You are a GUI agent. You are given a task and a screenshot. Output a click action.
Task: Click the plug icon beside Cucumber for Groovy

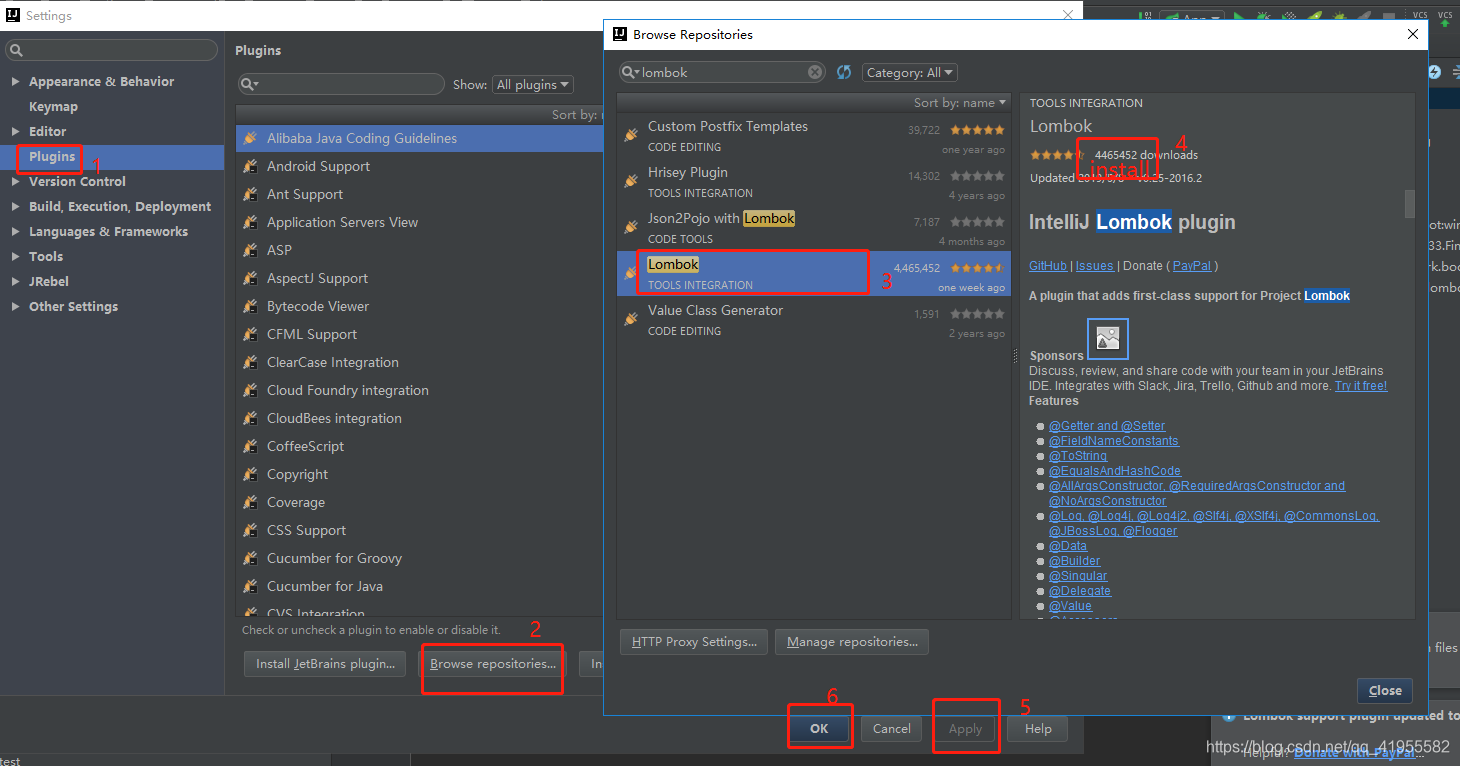coord(250,558)
